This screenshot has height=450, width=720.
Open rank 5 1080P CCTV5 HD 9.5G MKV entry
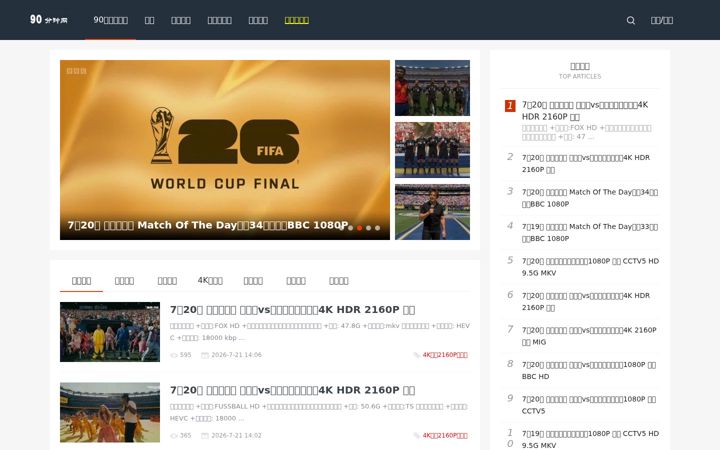pos(590,267)
